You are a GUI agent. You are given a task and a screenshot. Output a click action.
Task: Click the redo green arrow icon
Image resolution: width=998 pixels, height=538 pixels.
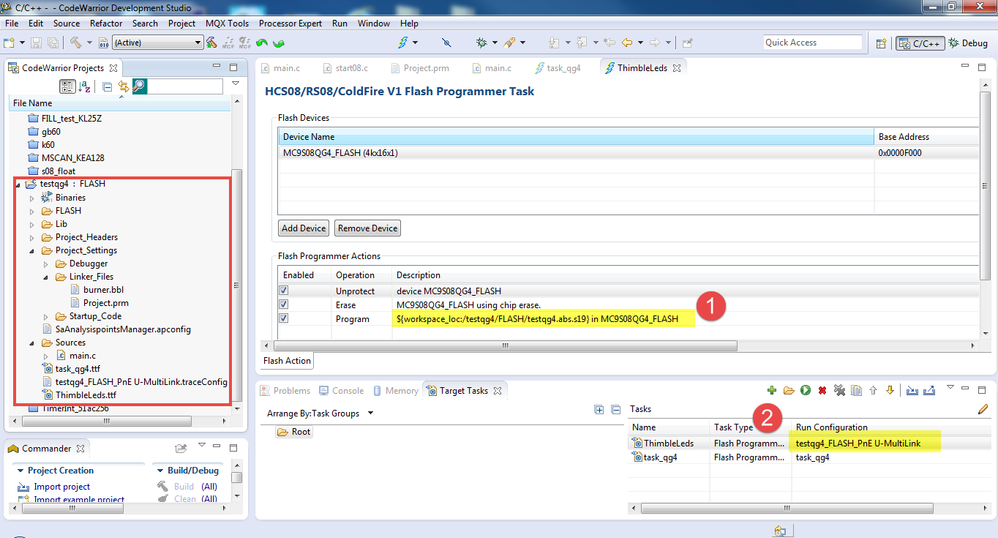pos(278,43)
